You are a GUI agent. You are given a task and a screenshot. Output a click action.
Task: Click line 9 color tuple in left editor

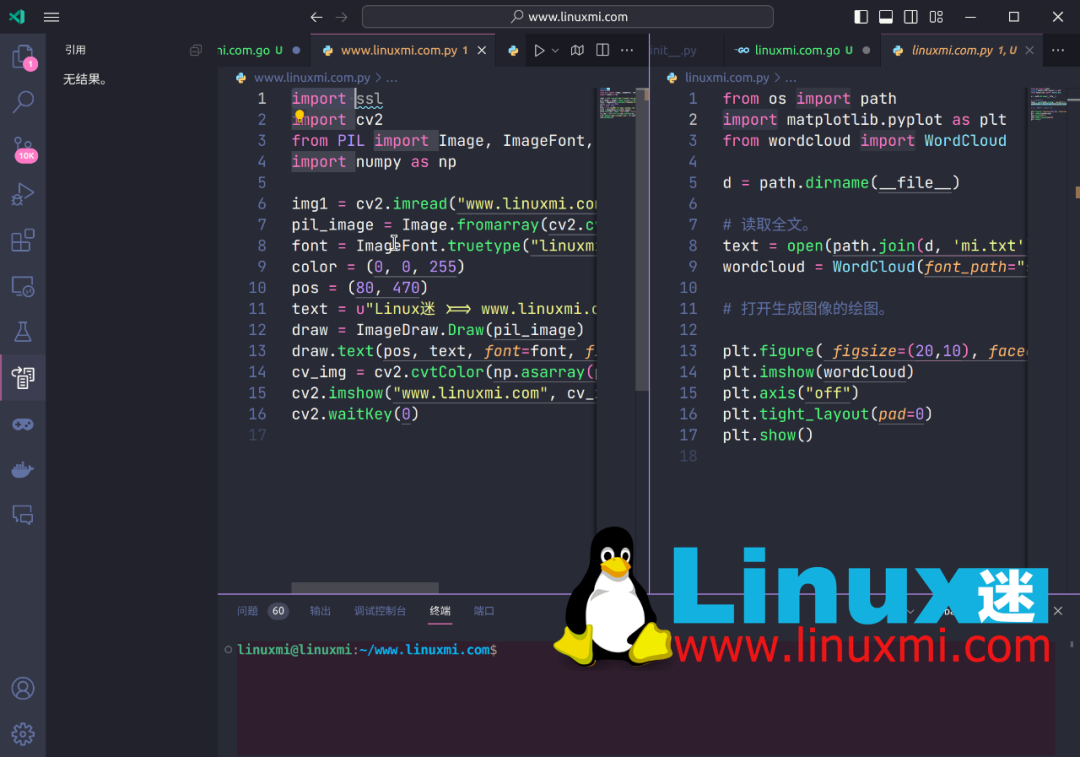(378, 267)
